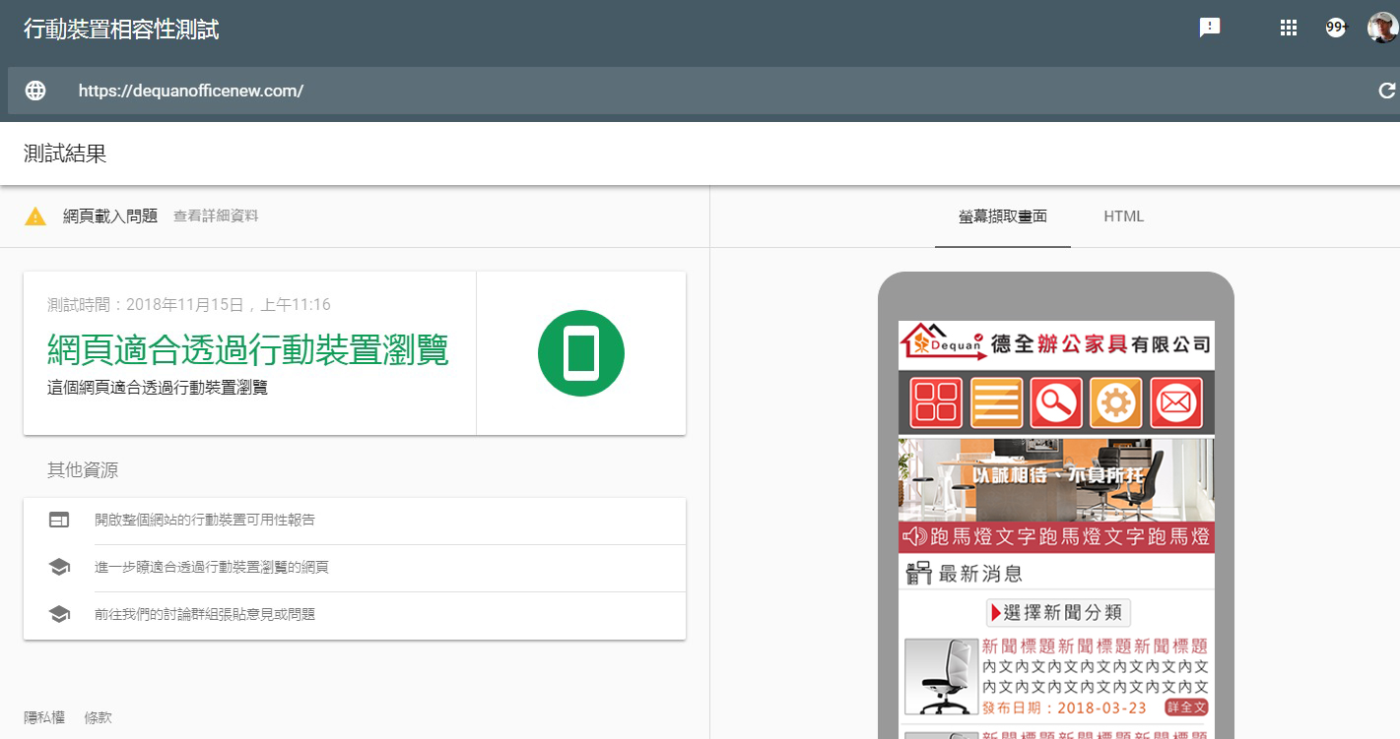Click the refresh icon to rerun test
The width and height of the screenshot is (1400, 739).
pyautogui.click(x=1386, y=91)
